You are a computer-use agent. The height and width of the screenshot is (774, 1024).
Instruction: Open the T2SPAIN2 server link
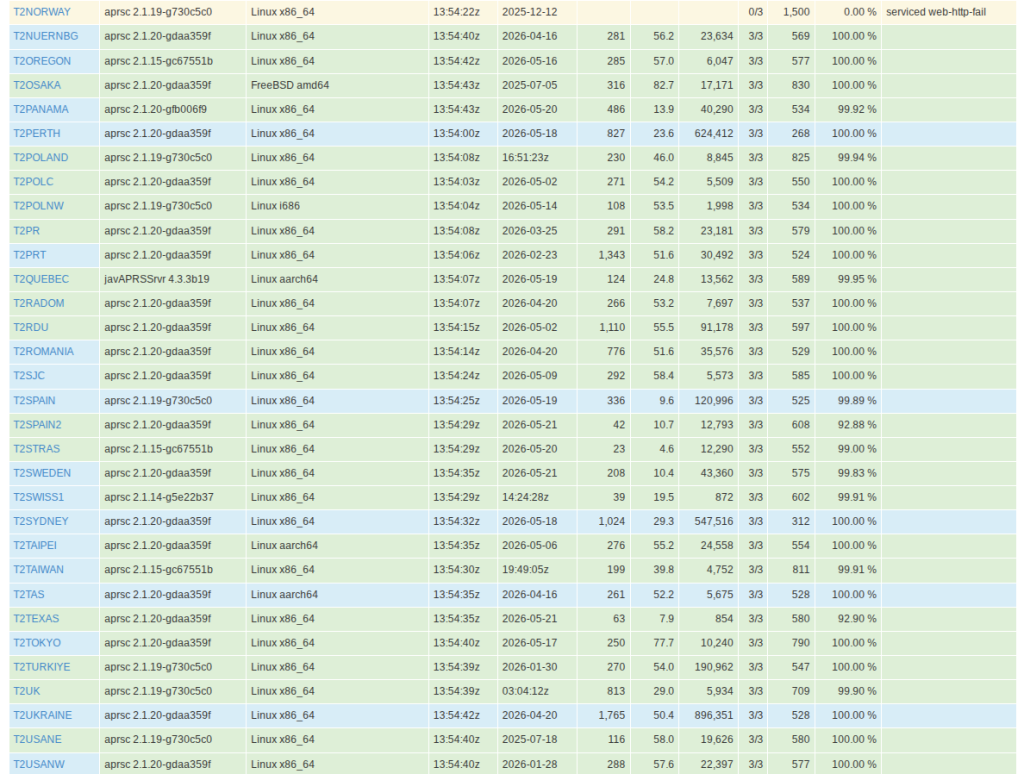pyautogui.click(x=37, y=425)
